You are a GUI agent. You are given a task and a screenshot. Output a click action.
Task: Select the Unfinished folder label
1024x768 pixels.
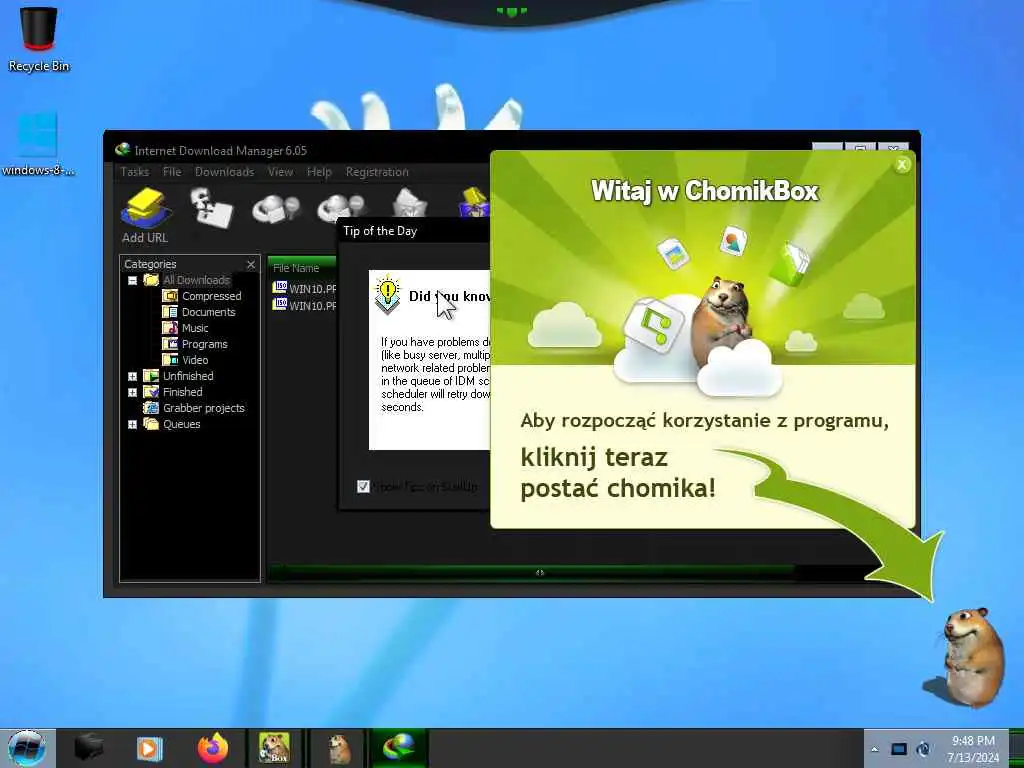[x=188, y=376]
